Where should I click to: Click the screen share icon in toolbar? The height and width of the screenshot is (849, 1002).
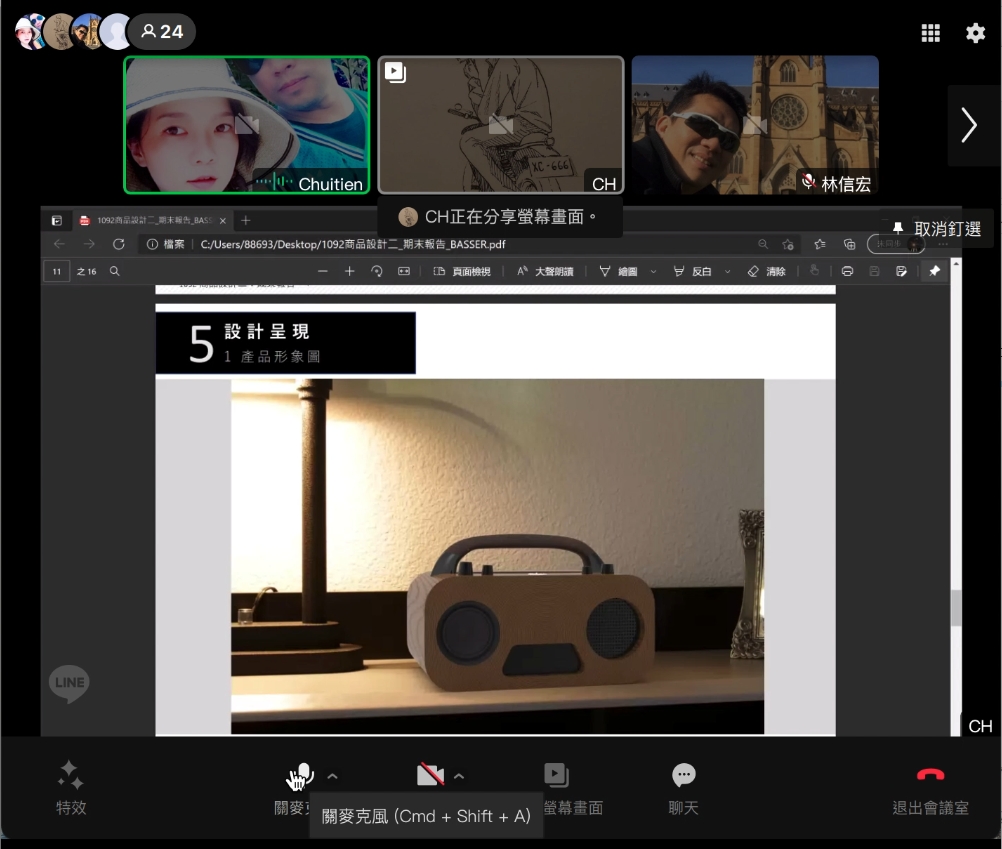tap(556, 775)
